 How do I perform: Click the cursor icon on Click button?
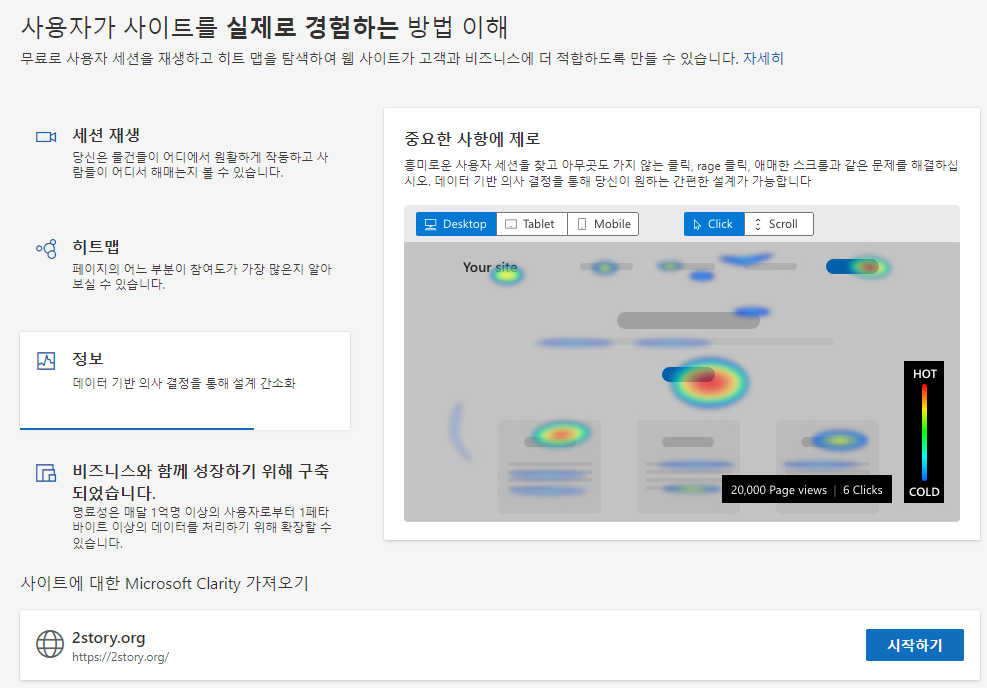click(x=698, y=223)
